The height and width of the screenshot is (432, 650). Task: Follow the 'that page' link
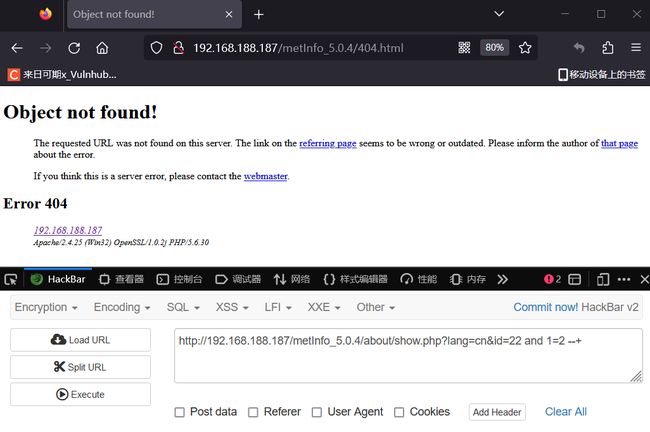click(619, 143)
